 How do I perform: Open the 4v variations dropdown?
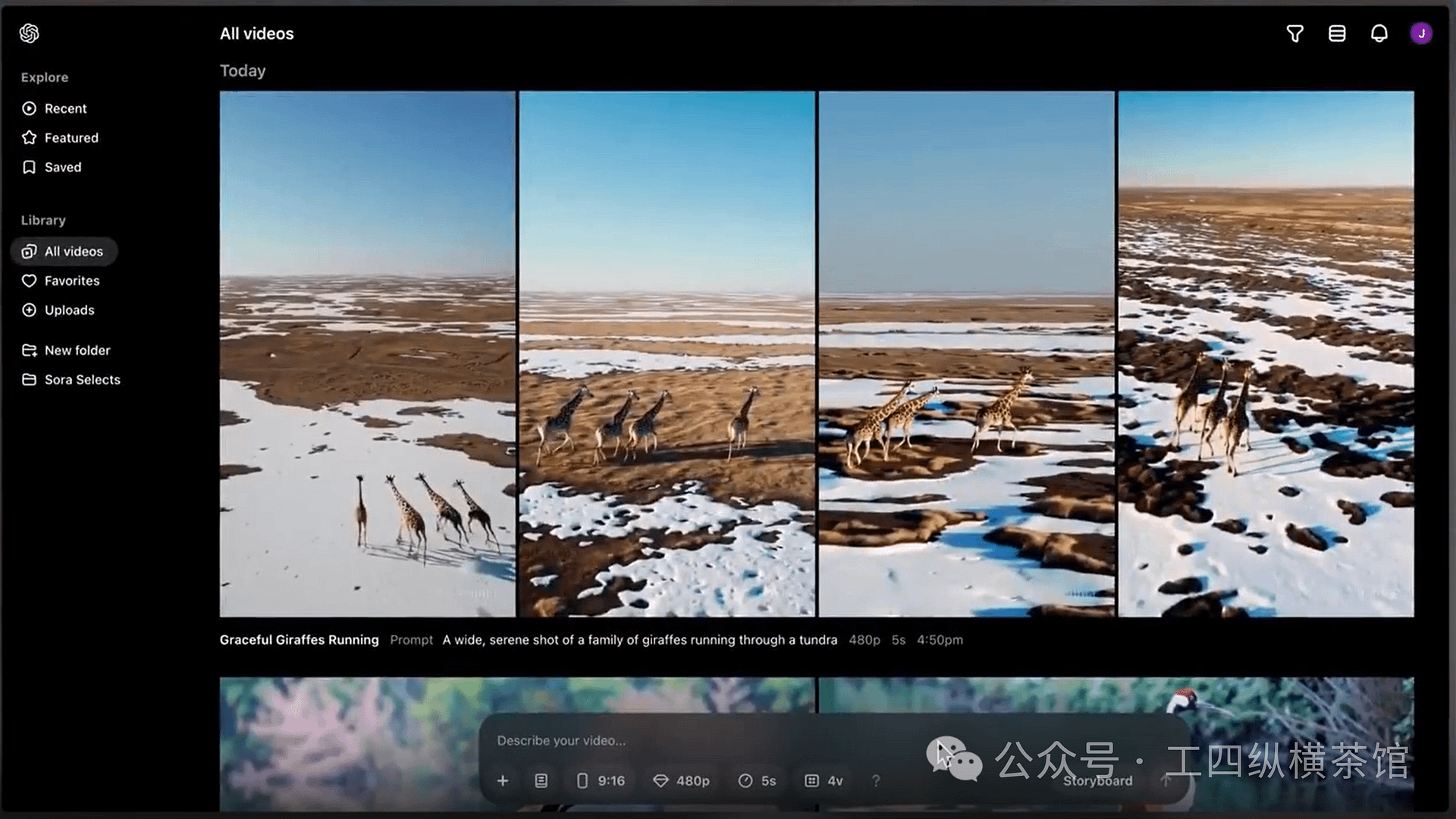click(824, 780)
